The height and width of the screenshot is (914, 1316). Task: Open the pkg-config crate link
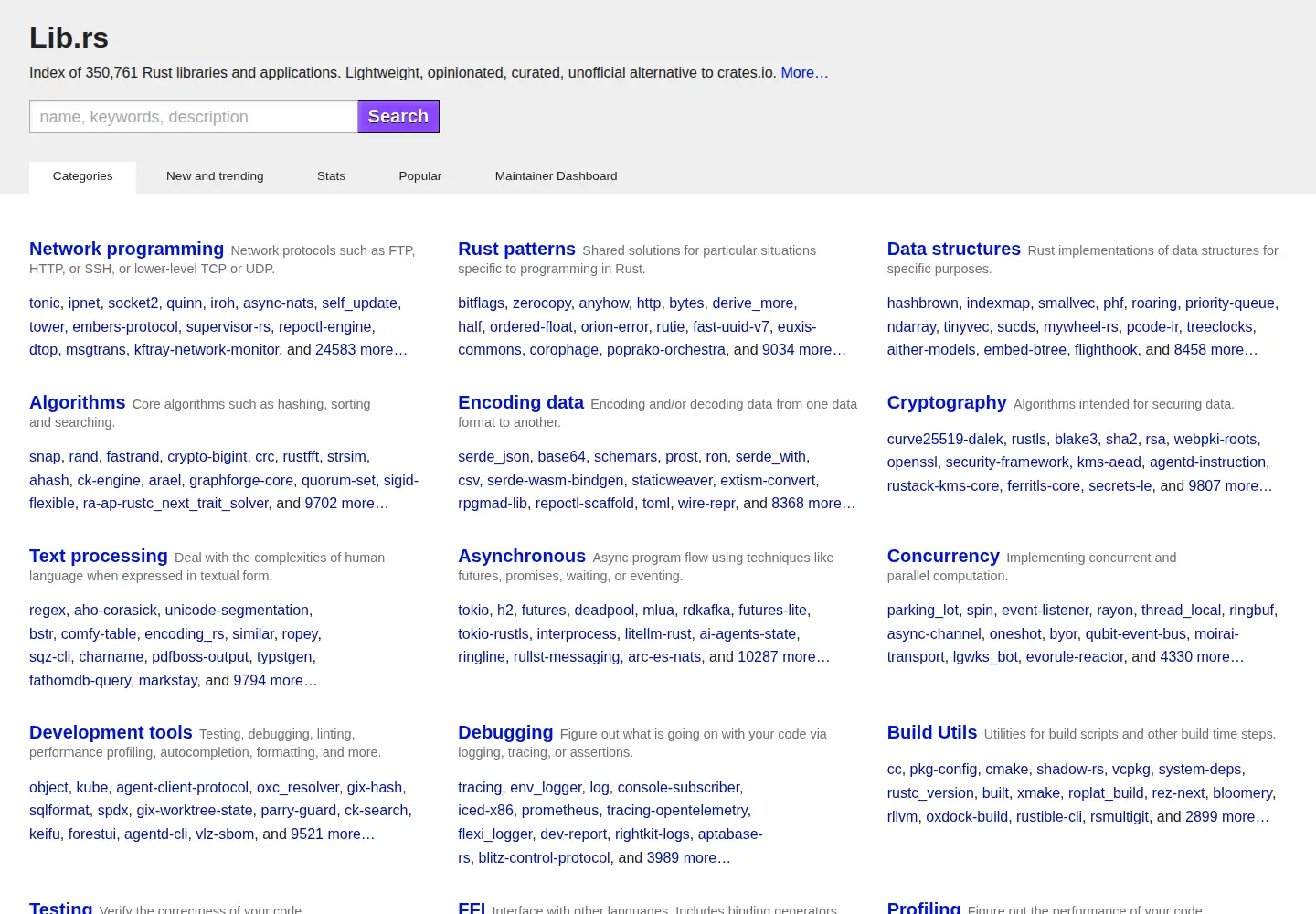click(x=943, y=769)
